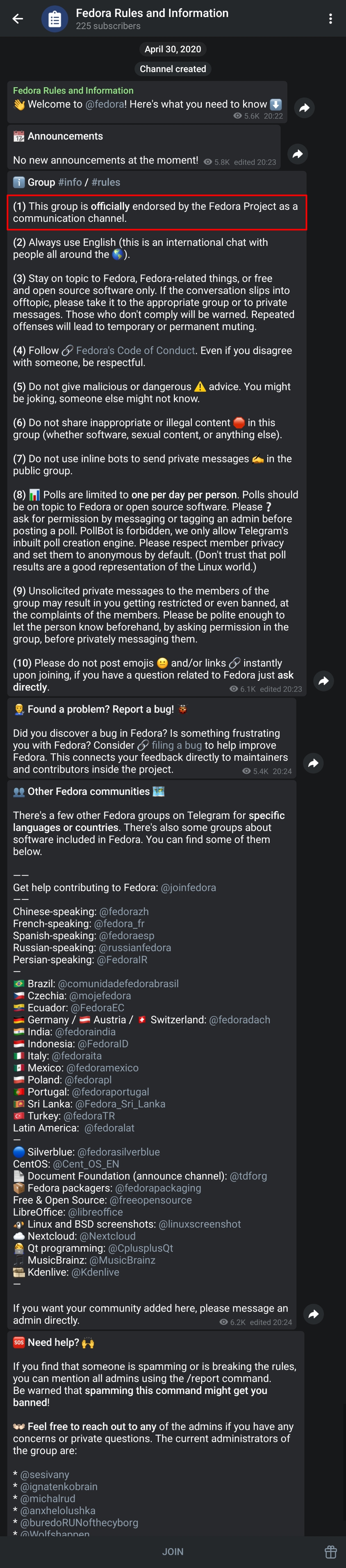Screen dimensions: 346x1568
Task: Open the gift icon in bottom bar
Action: pyautogui.click(x=330, y=1552)
